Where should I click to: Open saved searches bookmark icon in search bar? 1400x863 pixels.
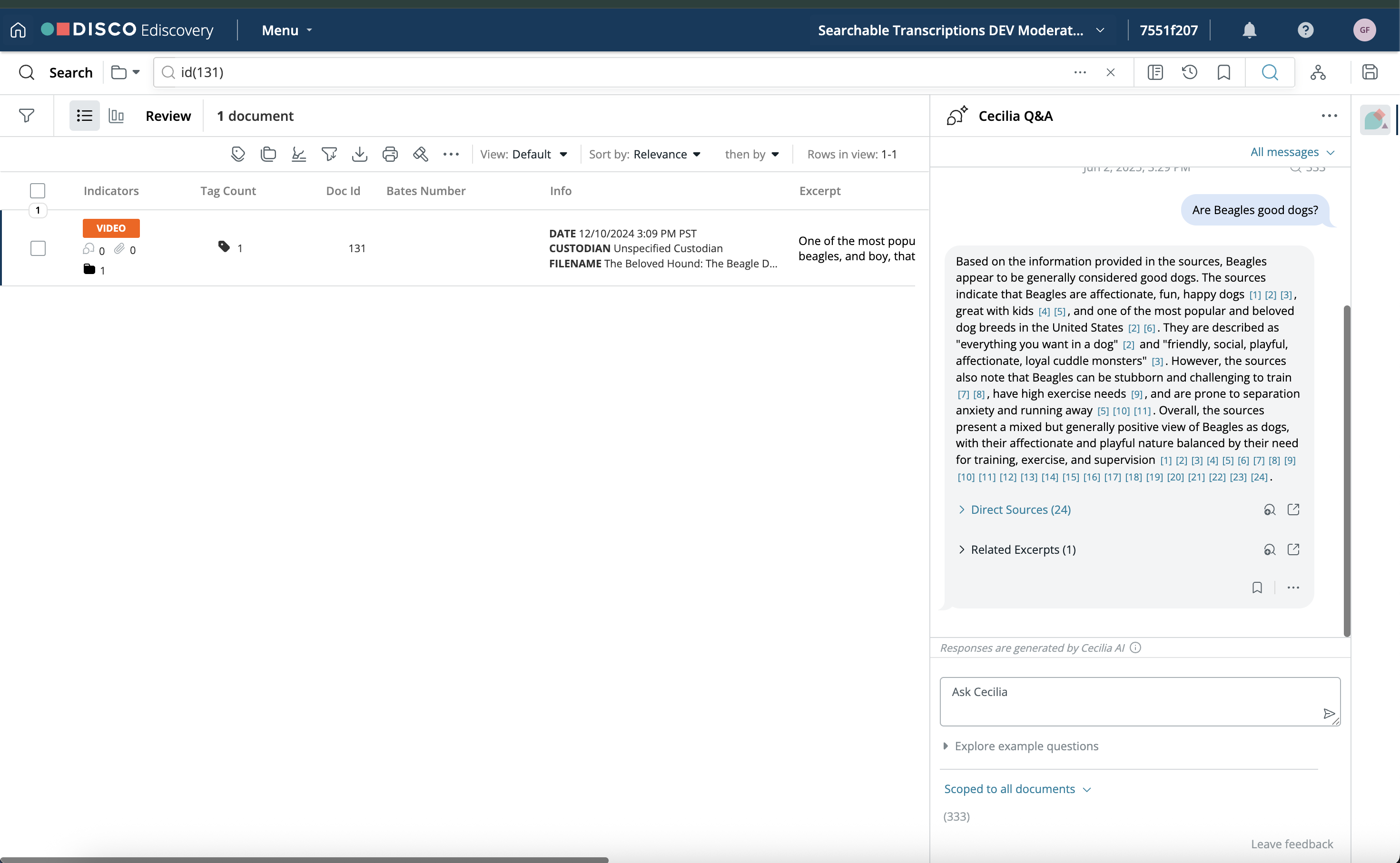click(x=1223, y=72)
